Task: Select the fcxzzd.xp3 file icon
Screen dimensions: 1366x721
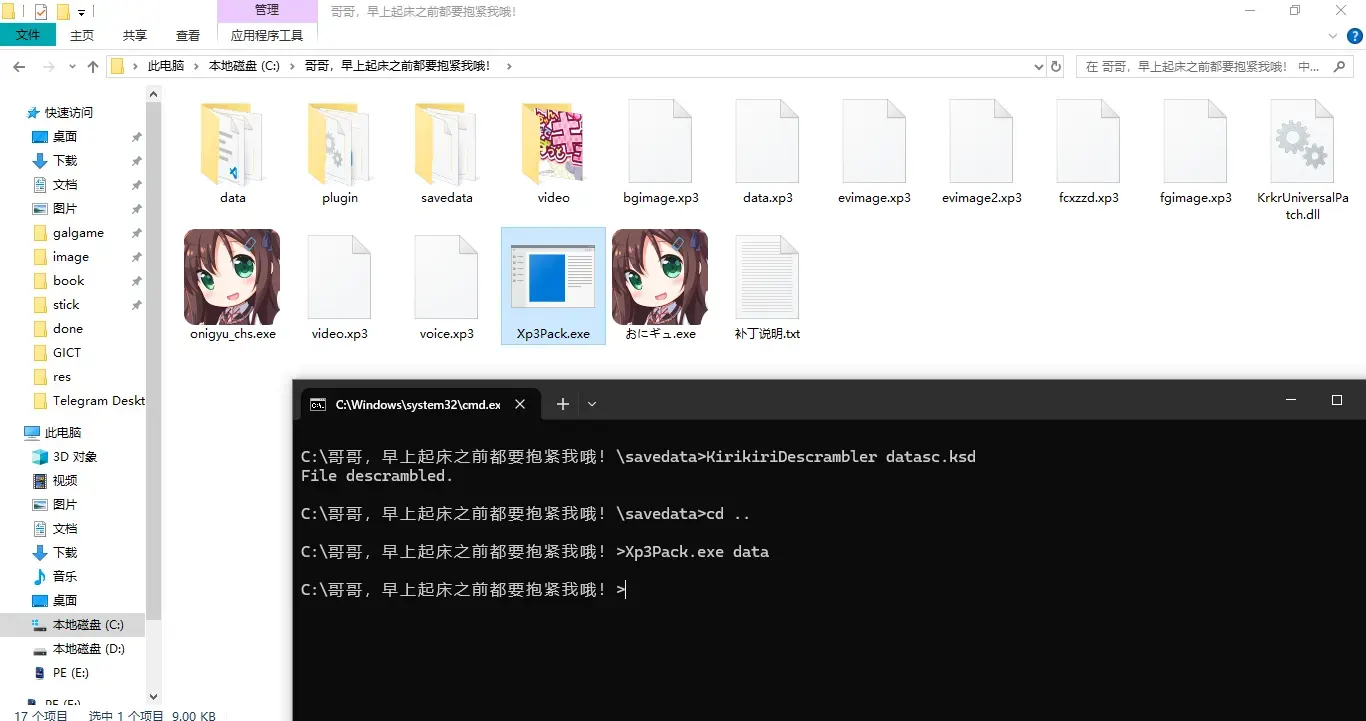Action: [x=1088, y=141]
